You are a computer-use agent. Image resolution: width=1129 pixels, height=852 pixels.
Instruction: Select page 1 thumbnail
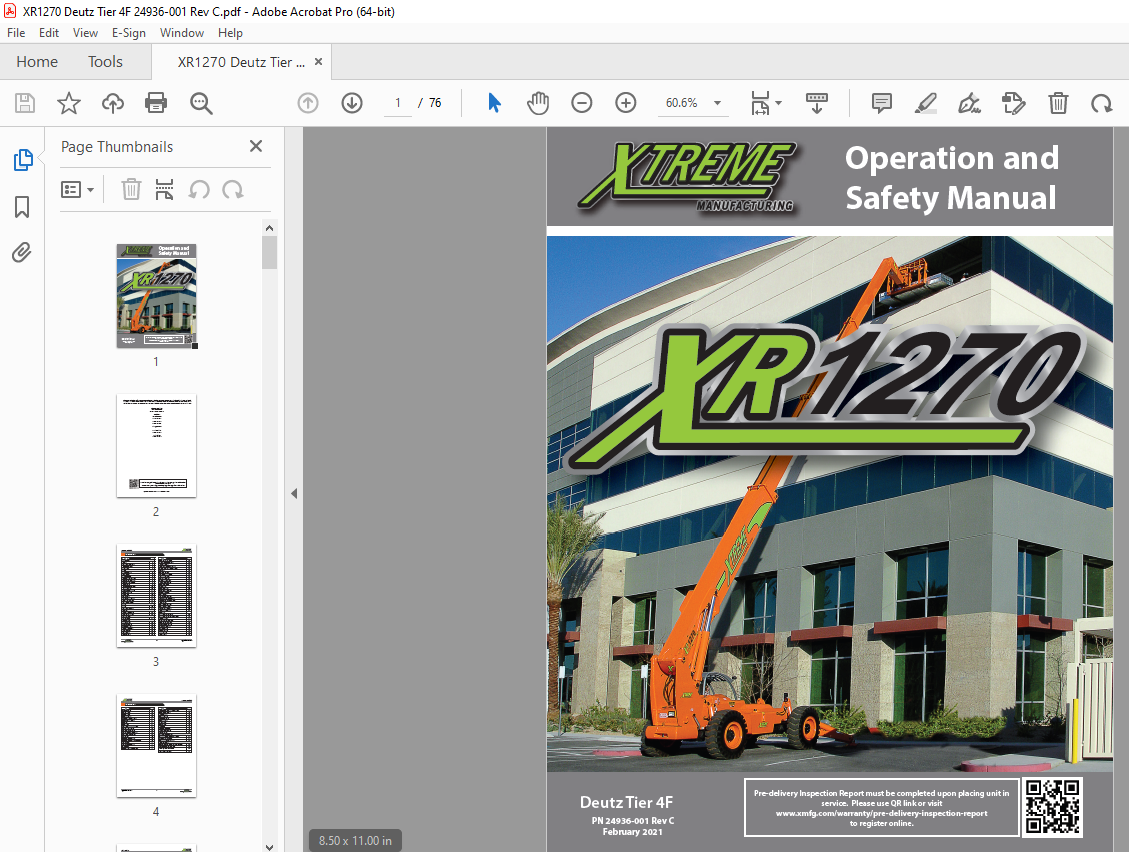[156, 296]
